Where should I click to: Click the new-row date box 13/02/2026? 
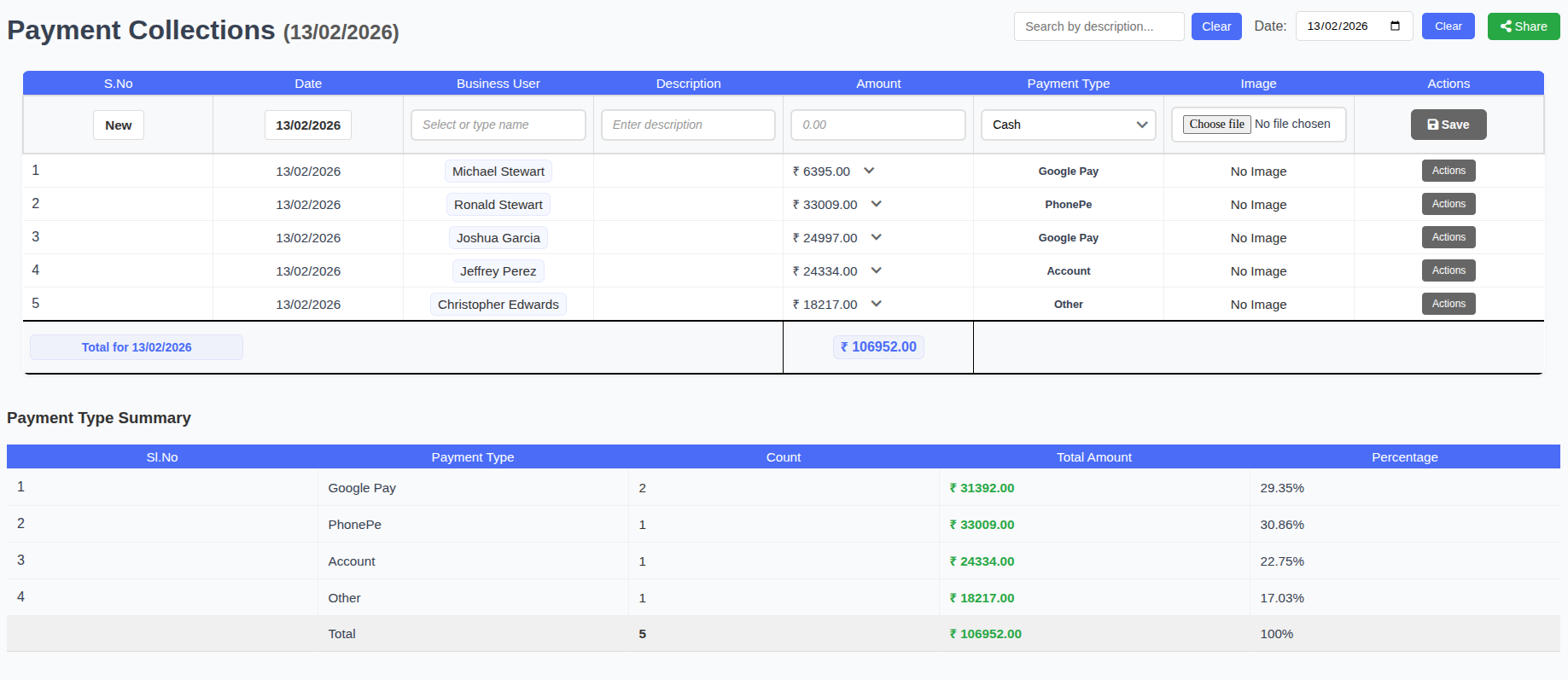(308, 125)
